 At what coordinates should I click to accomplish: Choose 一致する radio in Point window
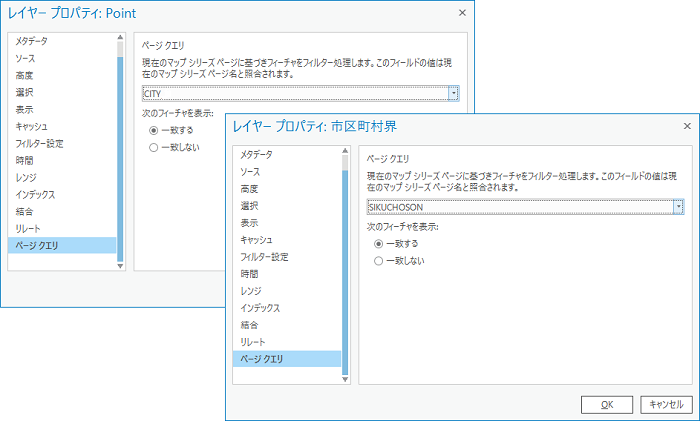coord(154,130)
